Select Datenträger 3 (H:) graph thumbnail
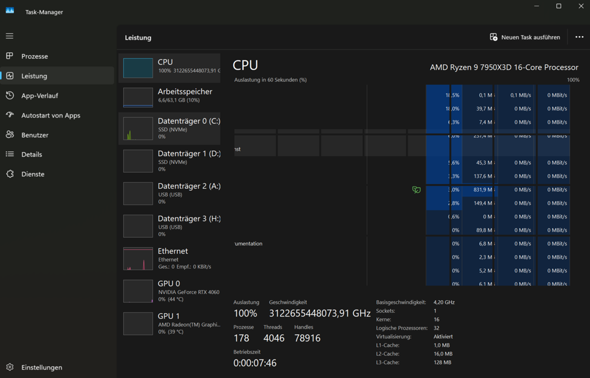Image resolution: width=590 pixels, height=378 pixels. tap(138, 226)
